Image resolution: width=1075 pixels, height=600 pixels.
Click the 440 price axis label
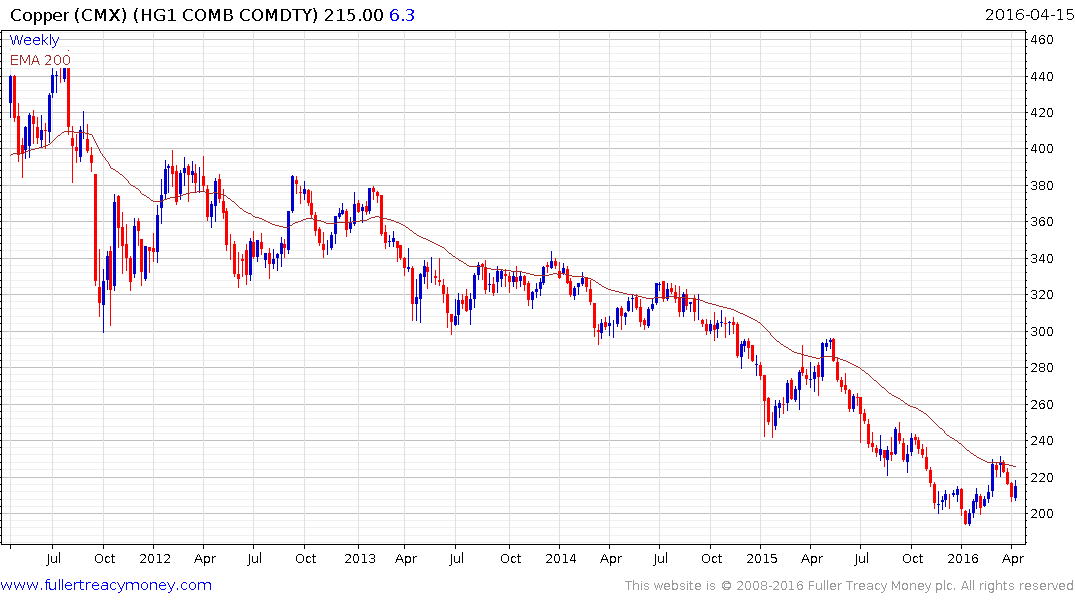(x=1042, y=76)
